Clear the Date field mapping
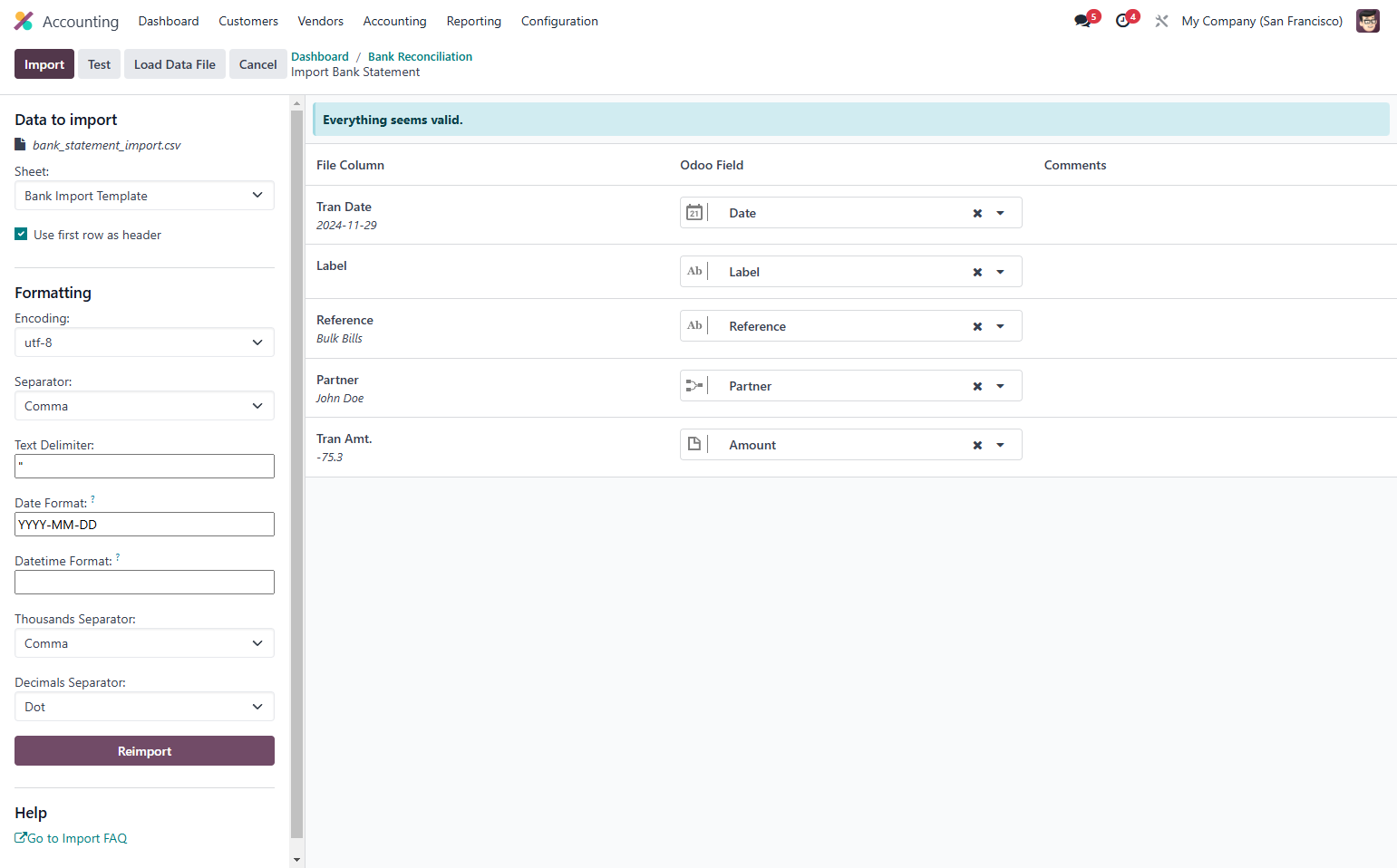The width and height of the screenshot is (1397, 868). coord(977,214)
